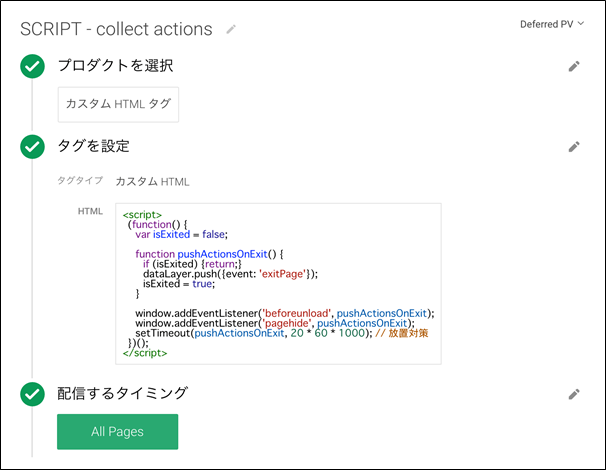606x470 pixels.
Task: Click the green checkmark beside プロダクトを選択
Action: tap(33, 66)
